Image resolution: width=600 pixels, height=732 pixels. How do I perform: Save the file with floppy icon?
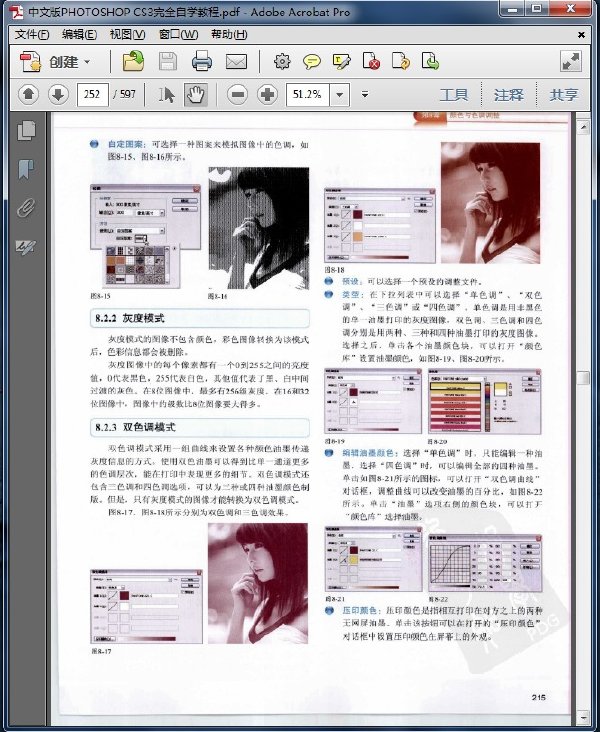[168, 62]
